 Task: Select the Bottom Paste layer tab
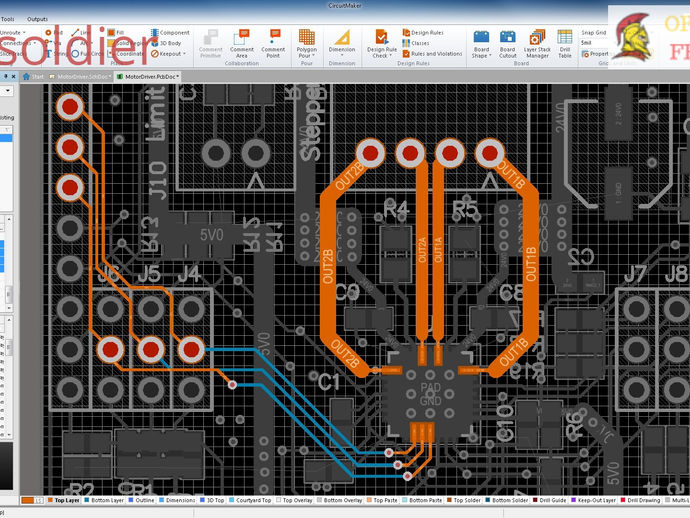tap(422, 500)
